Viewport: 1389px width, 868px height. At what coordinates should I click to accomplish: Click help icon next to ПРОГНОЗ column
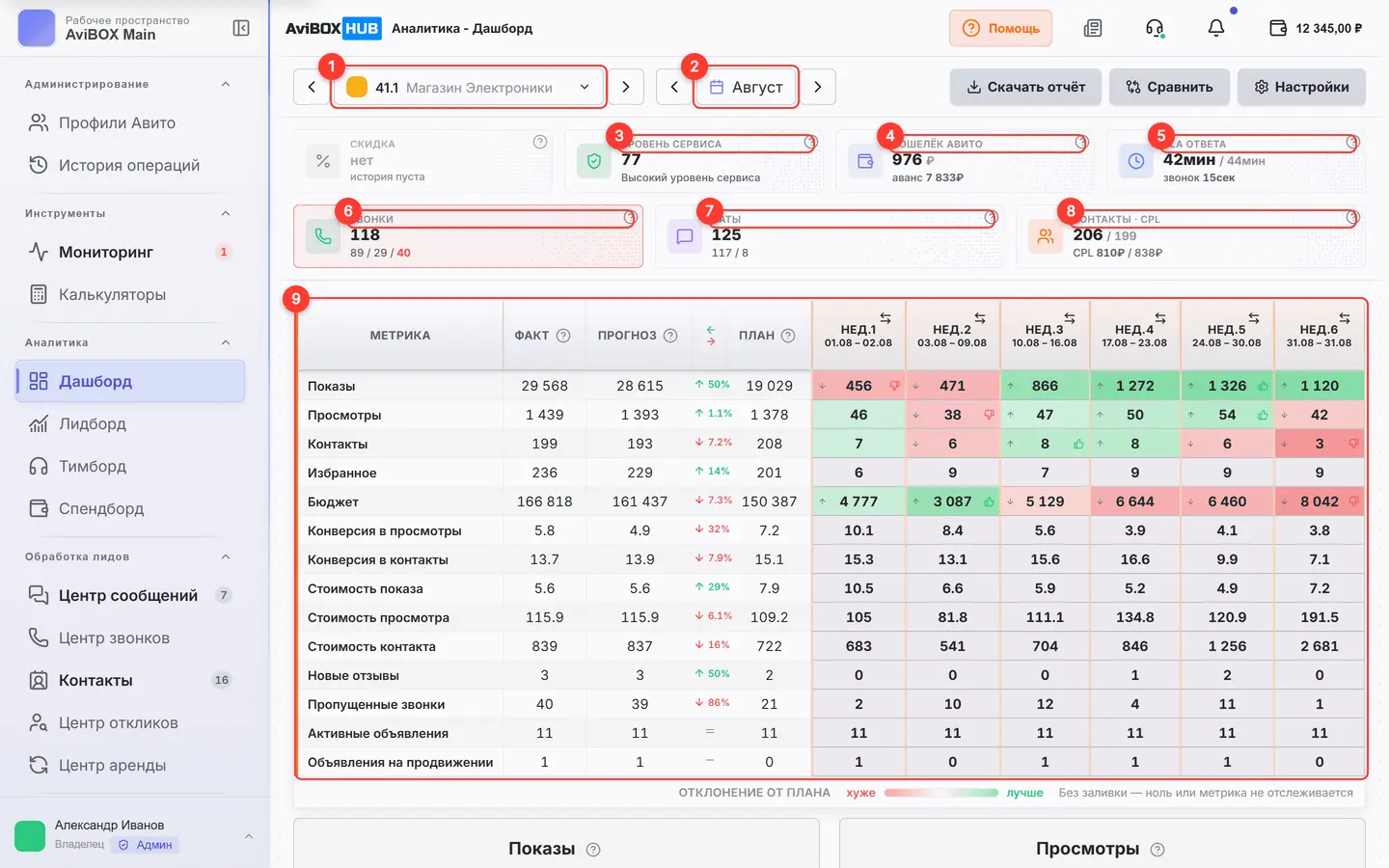click(670, 336)
